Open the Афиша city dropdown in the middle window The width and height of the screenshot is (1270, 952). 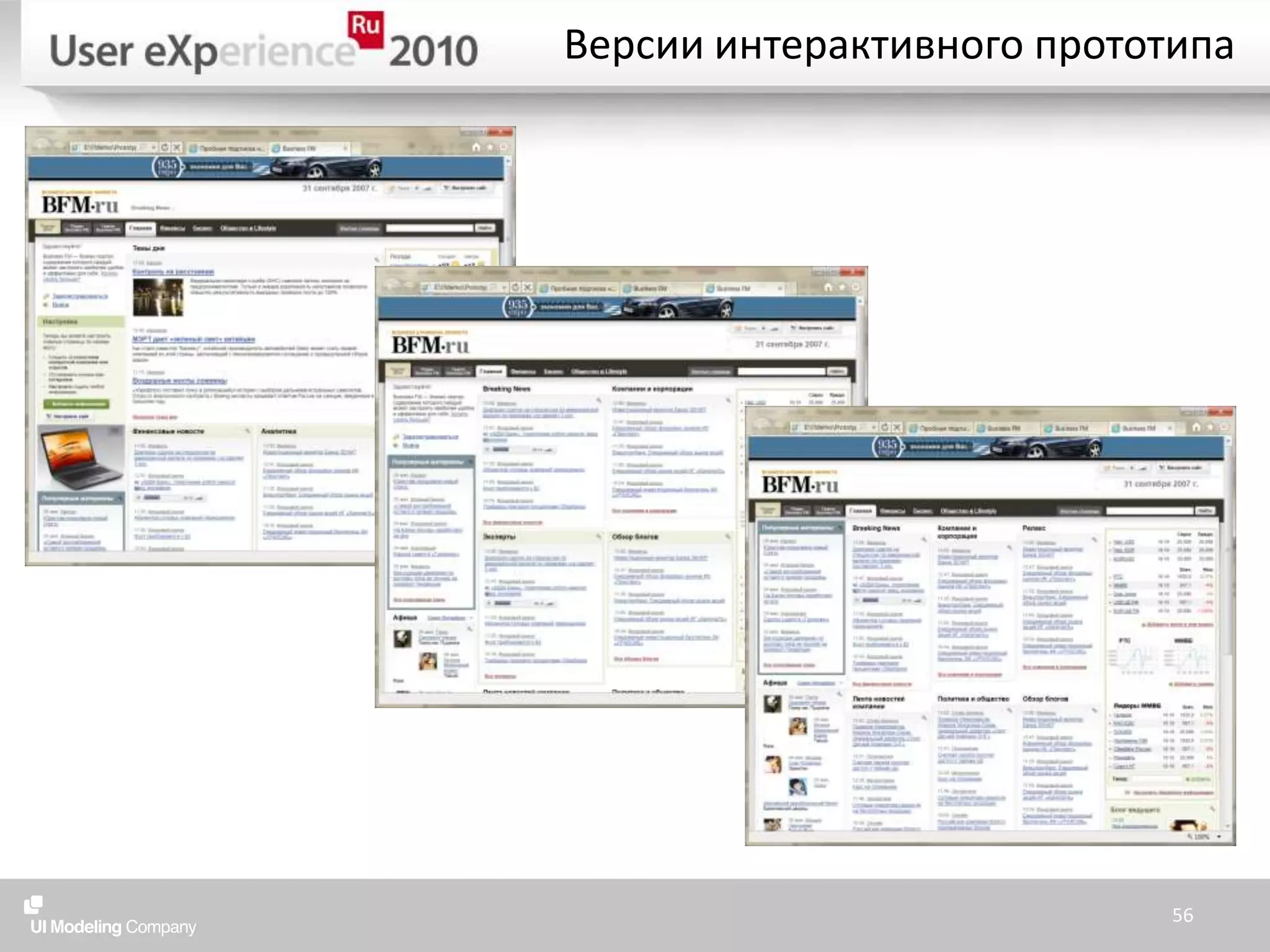pos(471,618)
